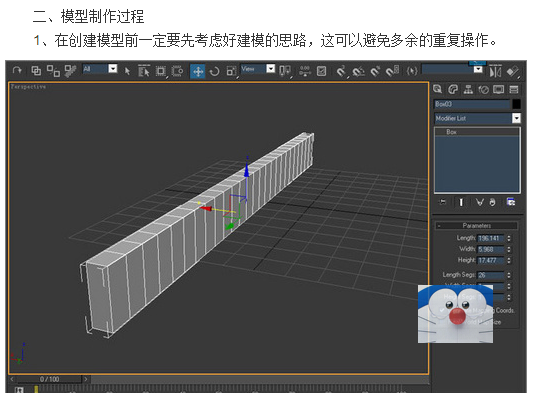Click the Width spinner arrows

point(509,249)
